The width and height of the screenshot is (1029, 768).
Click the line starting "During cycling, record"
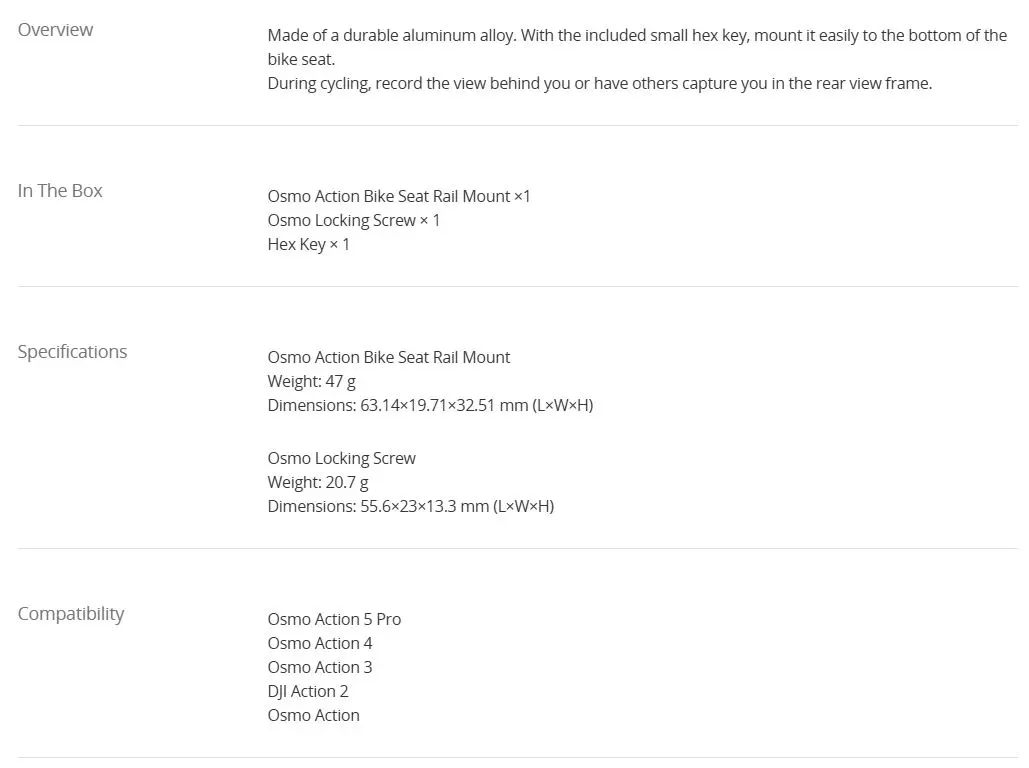[x=599, y=84]
